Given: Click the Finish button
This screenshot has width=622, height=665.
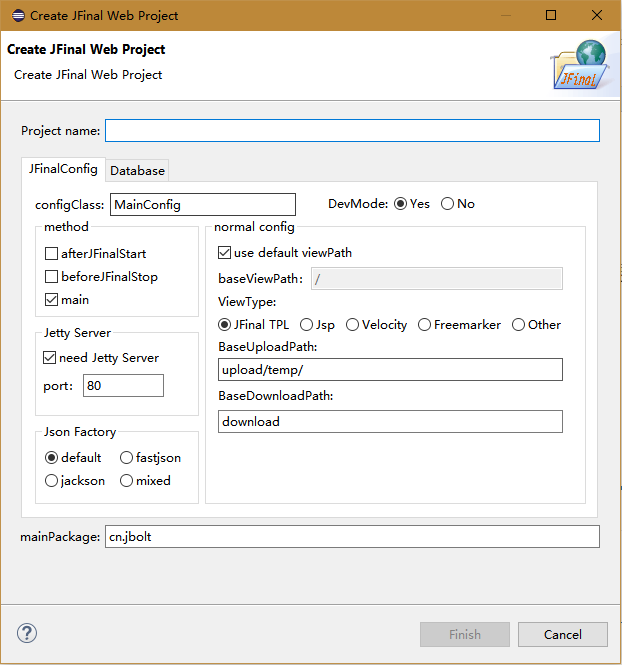Looking at the screenshot, I should pyautogui.click(x=465, y=634).
